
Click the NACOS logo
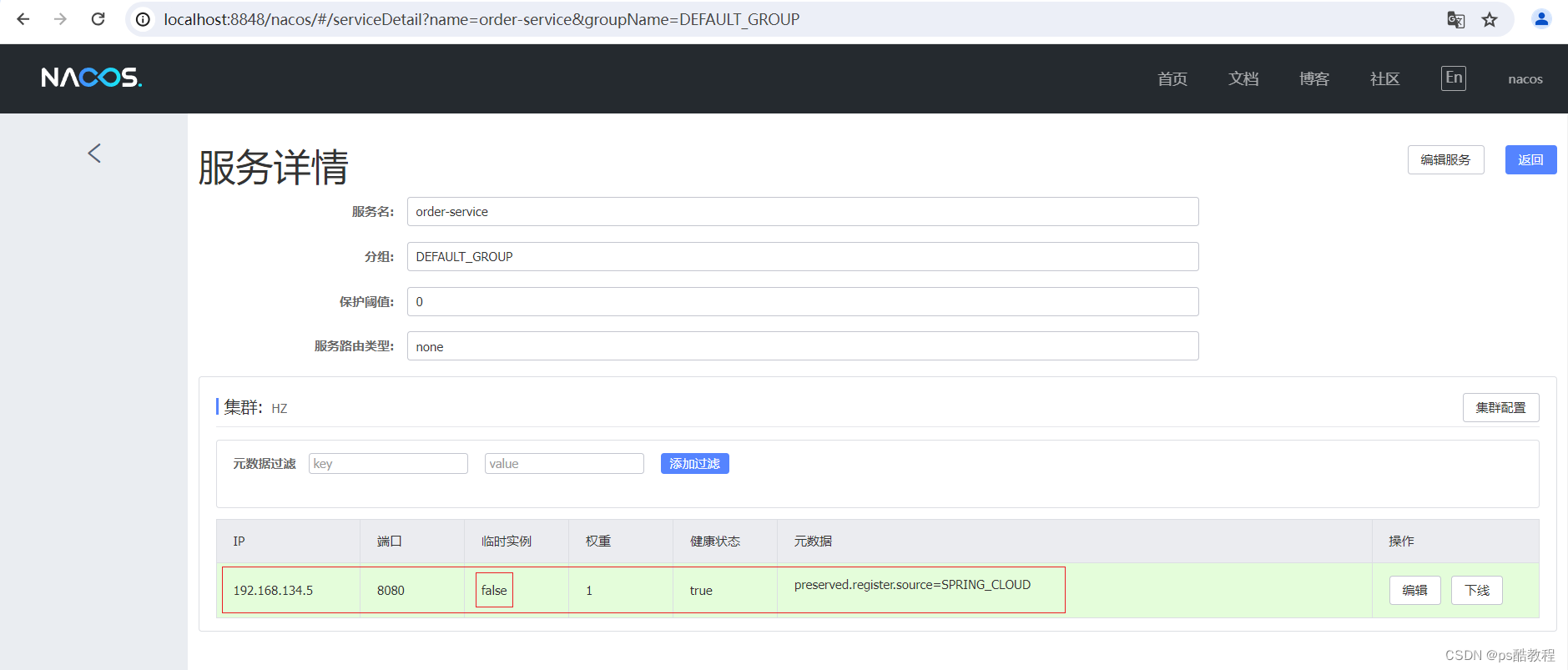click(92, 78)
